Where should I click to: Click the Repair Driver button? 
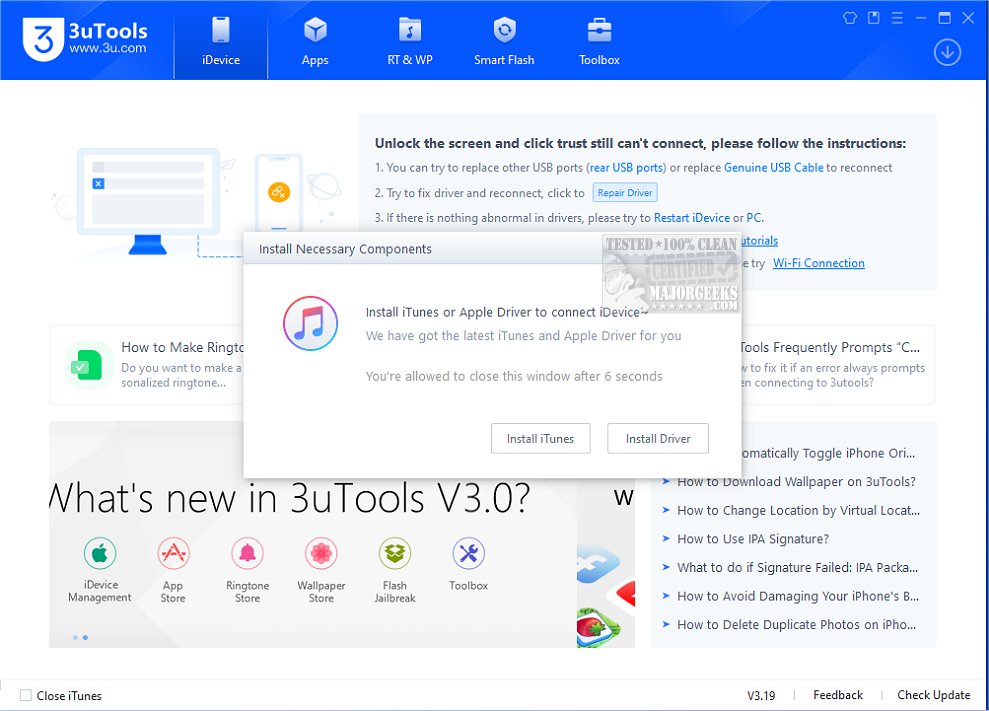click(624, 192)
